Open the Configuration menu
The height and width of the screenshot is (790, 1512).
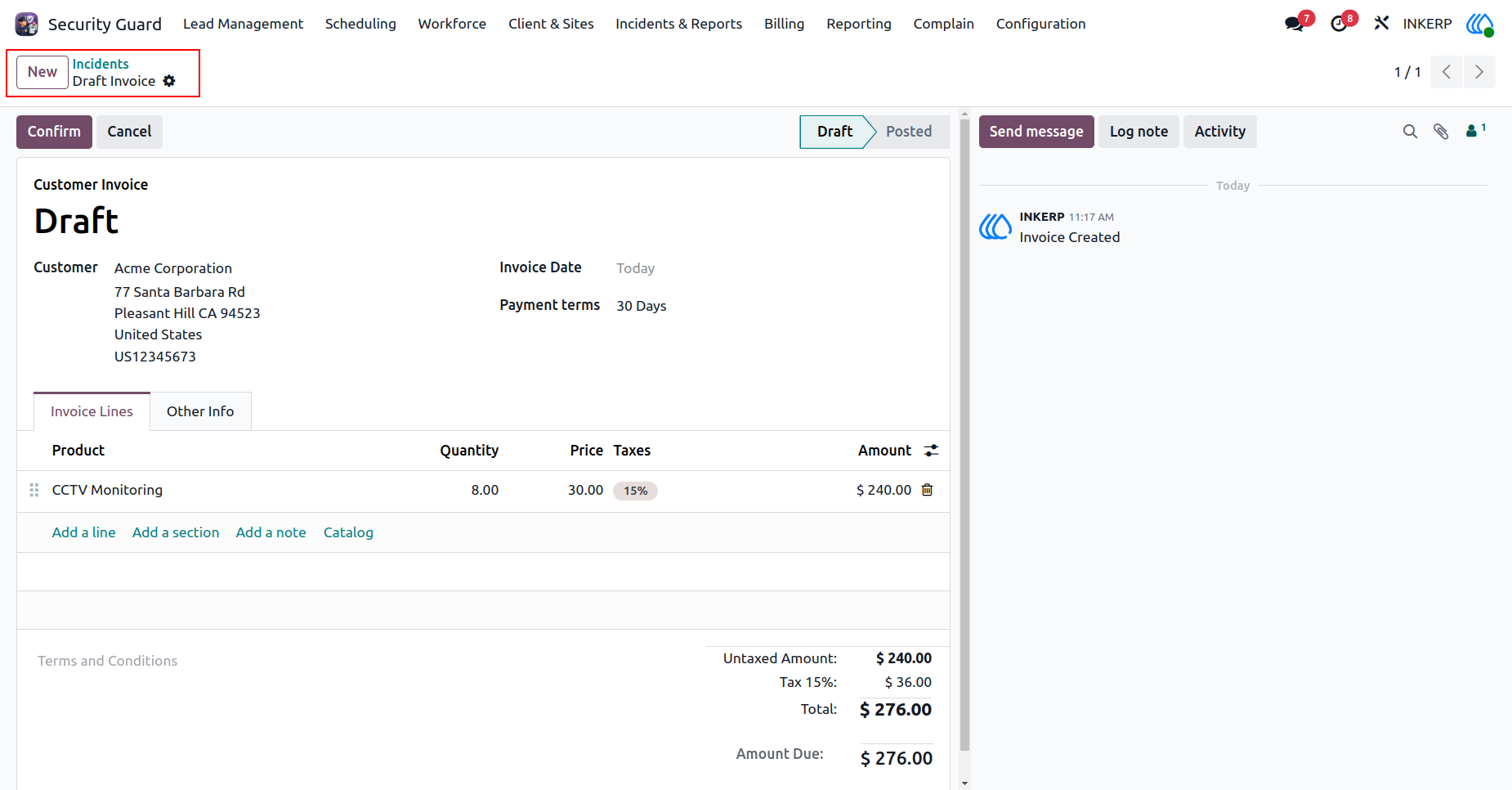[x=1040, y=24]
